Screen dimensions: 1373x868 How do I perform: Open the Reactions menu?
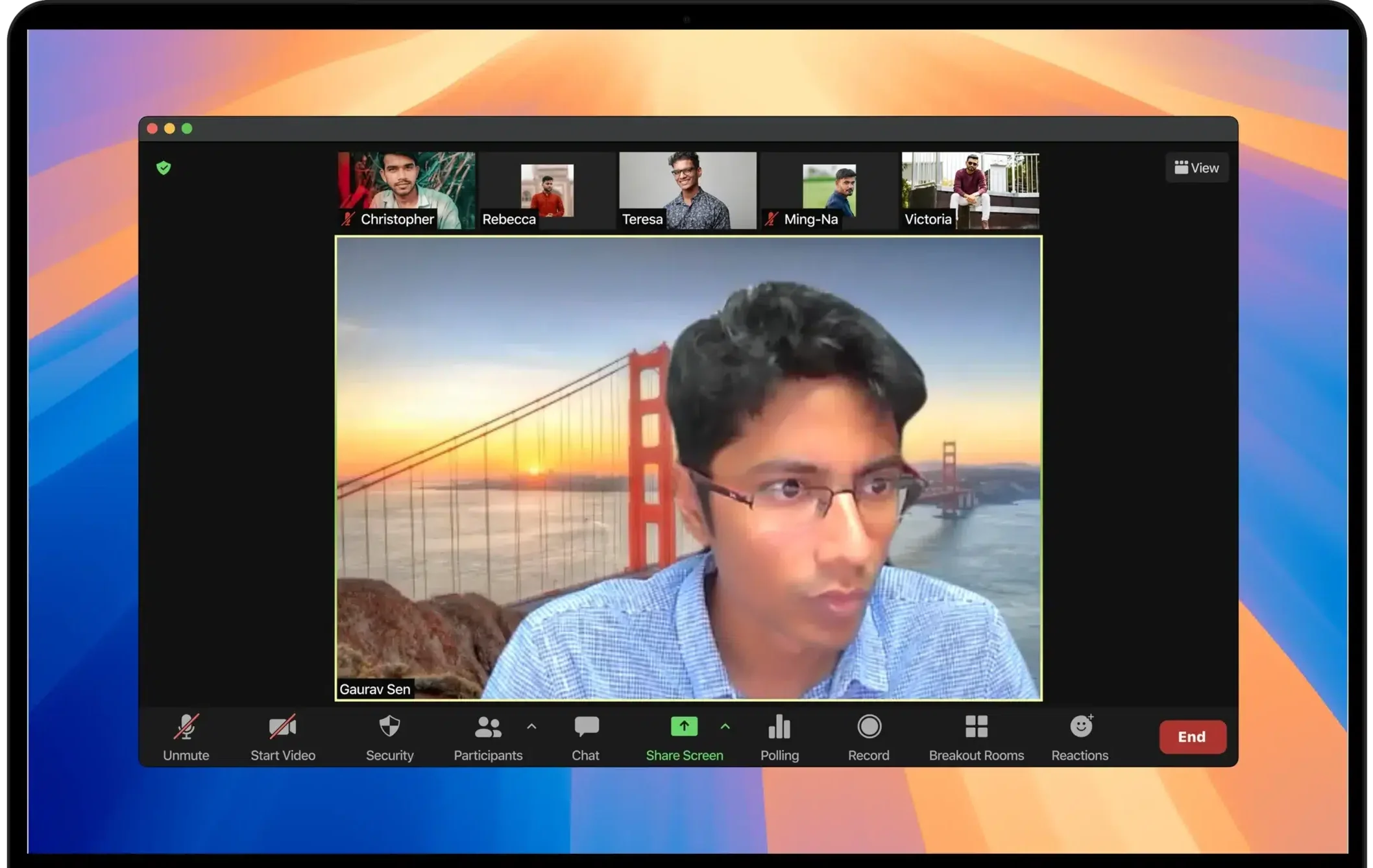coord(1080,738)
